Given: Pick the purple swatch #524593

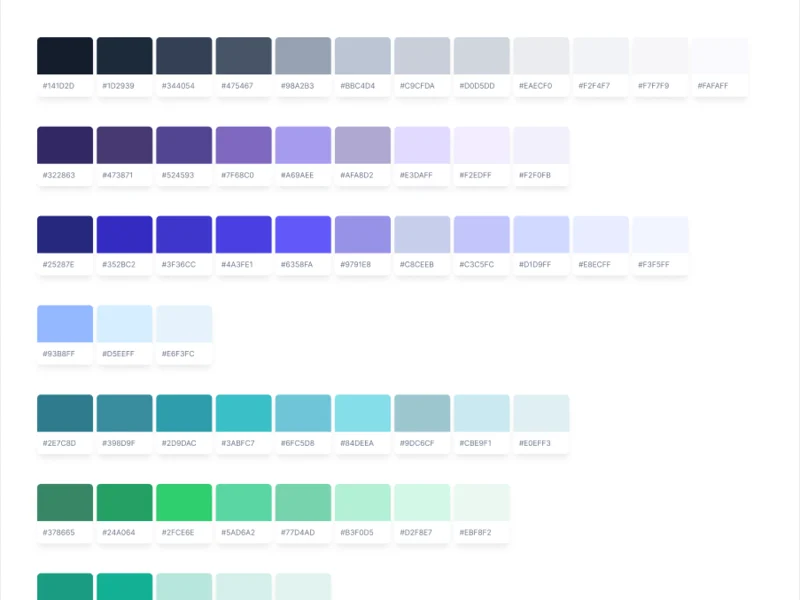Looking at the screenshot, I should click(184, 145).
